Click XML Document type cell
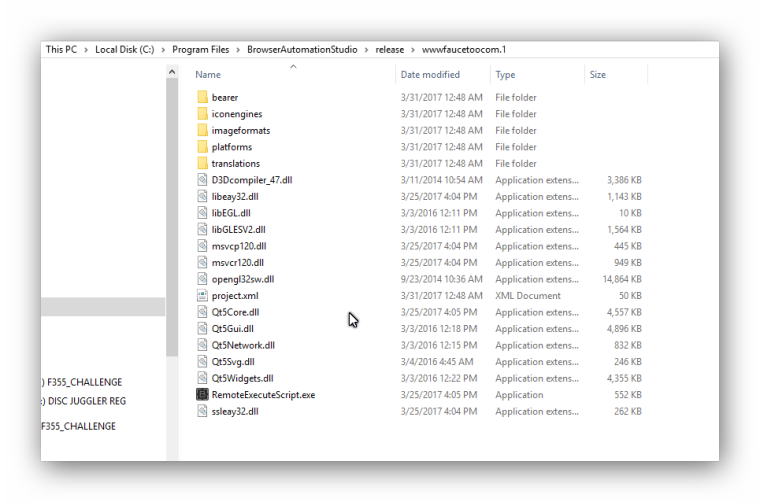The image size is (760, 502). coord(528,296)
